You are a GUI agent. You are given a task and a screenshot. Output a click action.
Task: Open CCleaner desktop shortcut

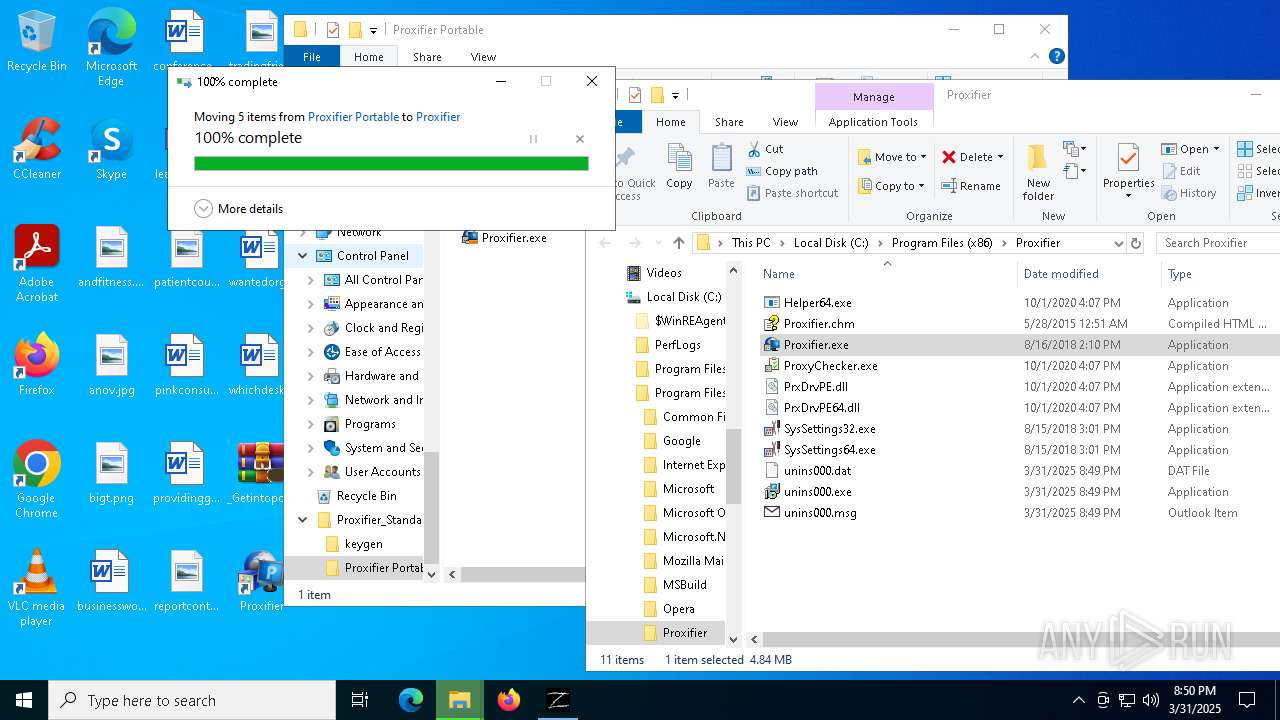(36, 149)
